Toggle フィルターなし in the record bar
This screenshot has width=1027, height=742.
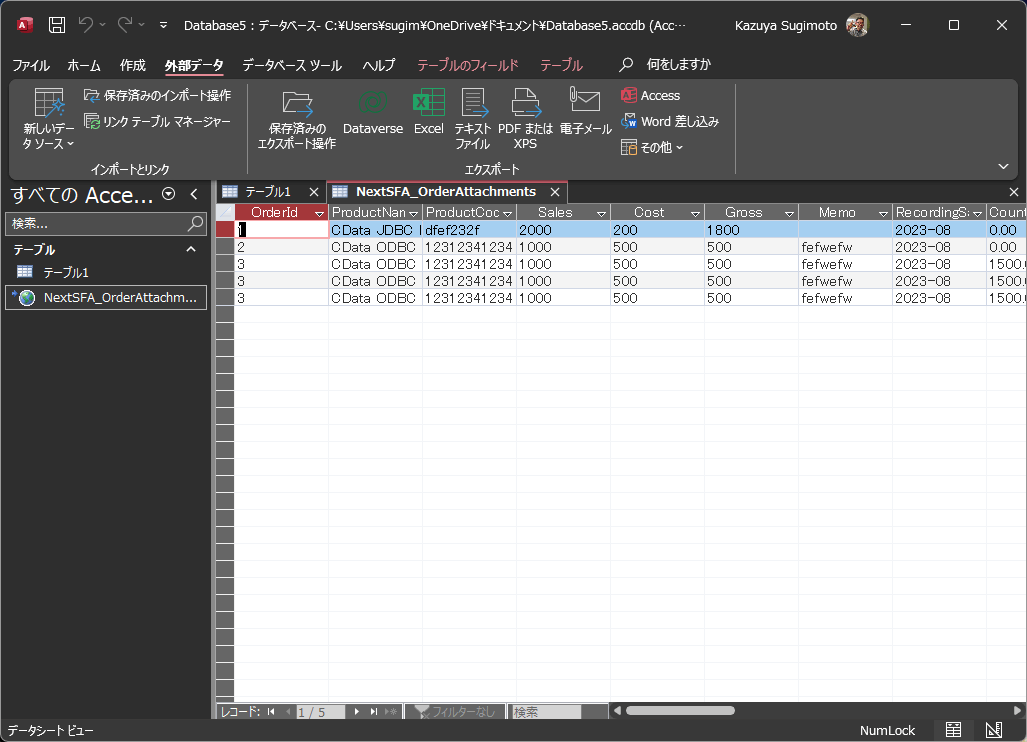(454, 711)
